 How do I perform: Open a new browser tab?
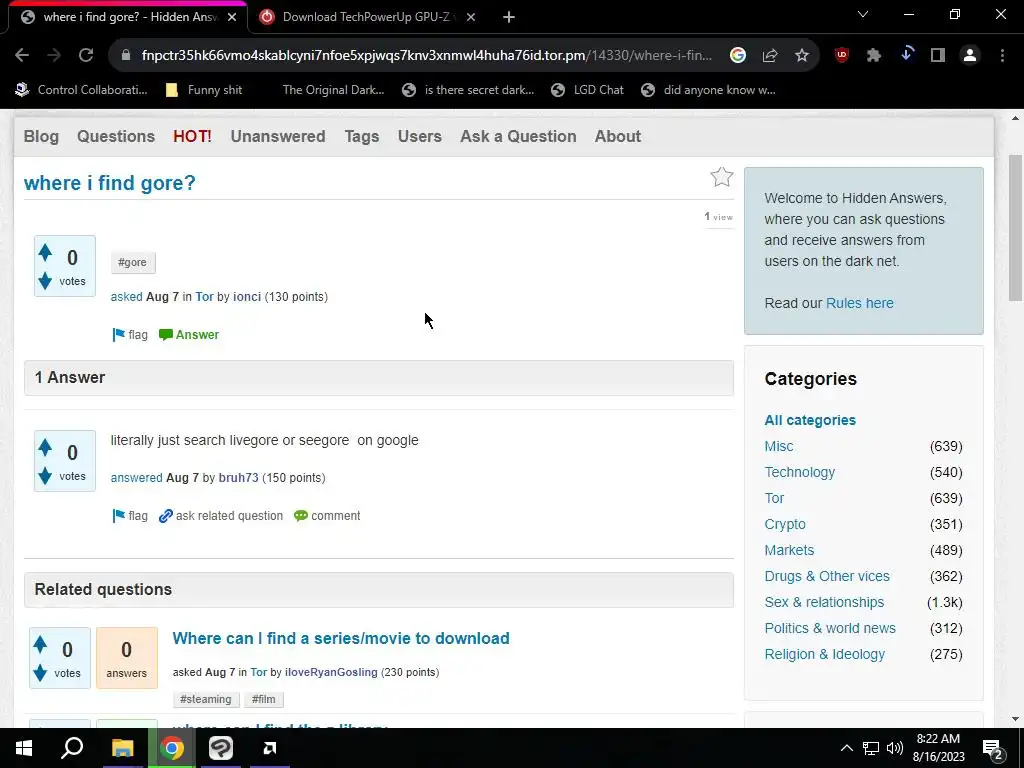509,18
